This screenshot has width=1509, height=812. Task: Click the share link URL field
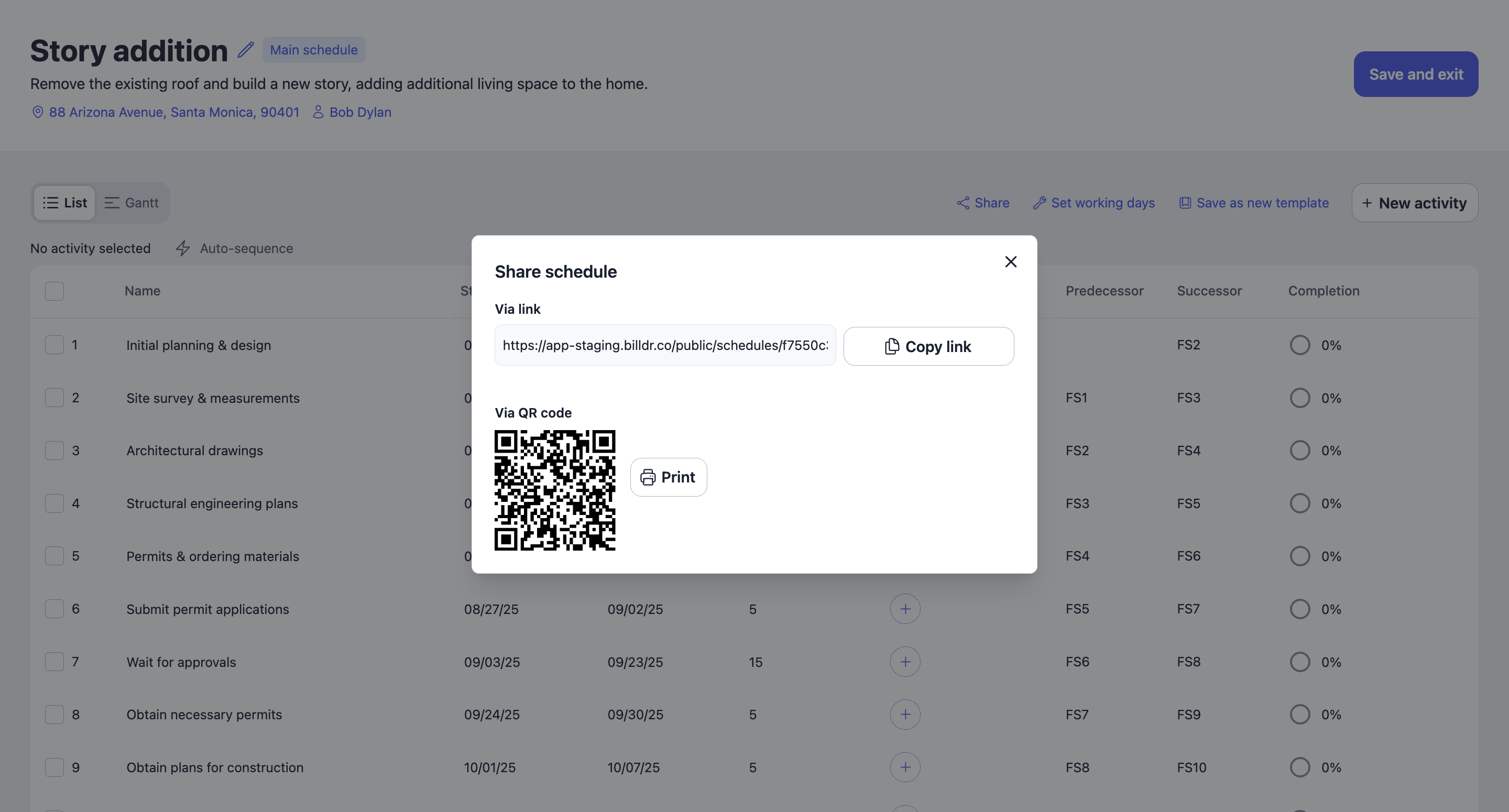pos(665,345)
